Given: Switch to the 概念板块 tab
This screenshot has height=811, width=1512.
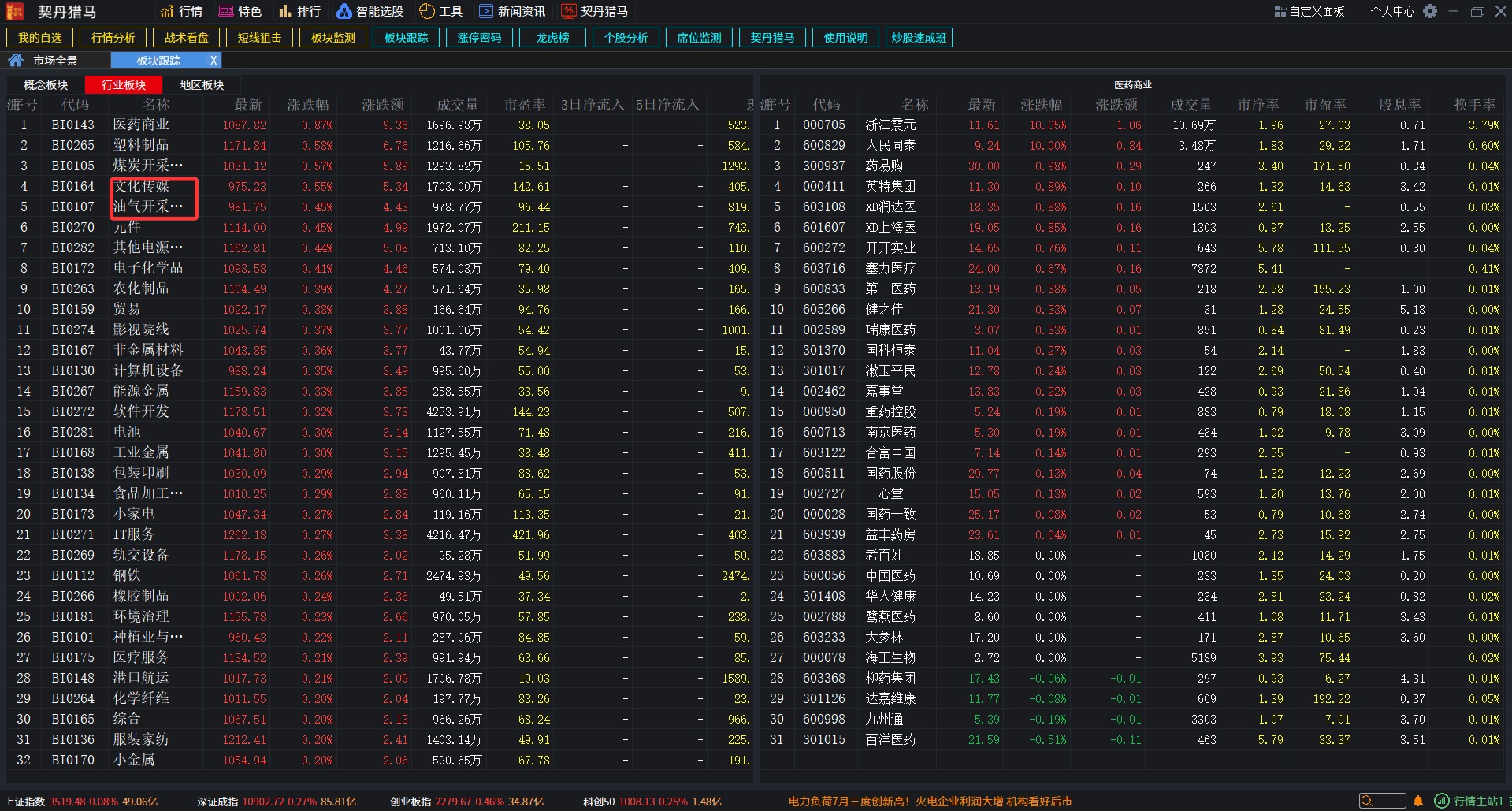Looking at the screenshot, I should point(45,84).
